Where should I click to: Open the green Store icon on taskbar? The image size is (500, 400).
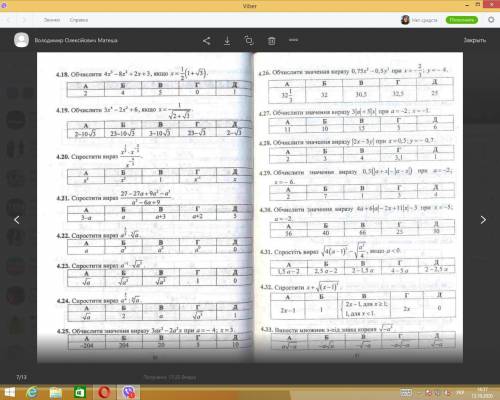click(x=80, y=392)
